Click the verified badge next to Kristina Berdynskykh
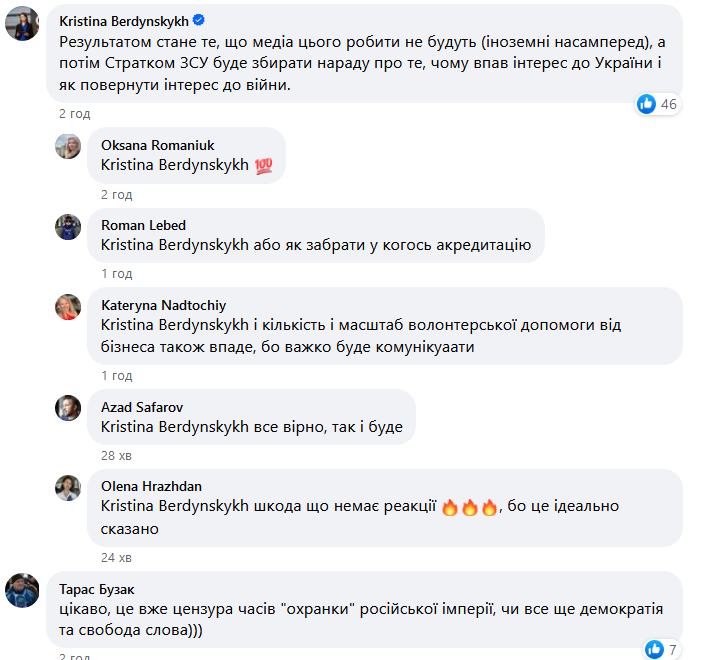Screen dimensions: 709x660 [199, 21]
